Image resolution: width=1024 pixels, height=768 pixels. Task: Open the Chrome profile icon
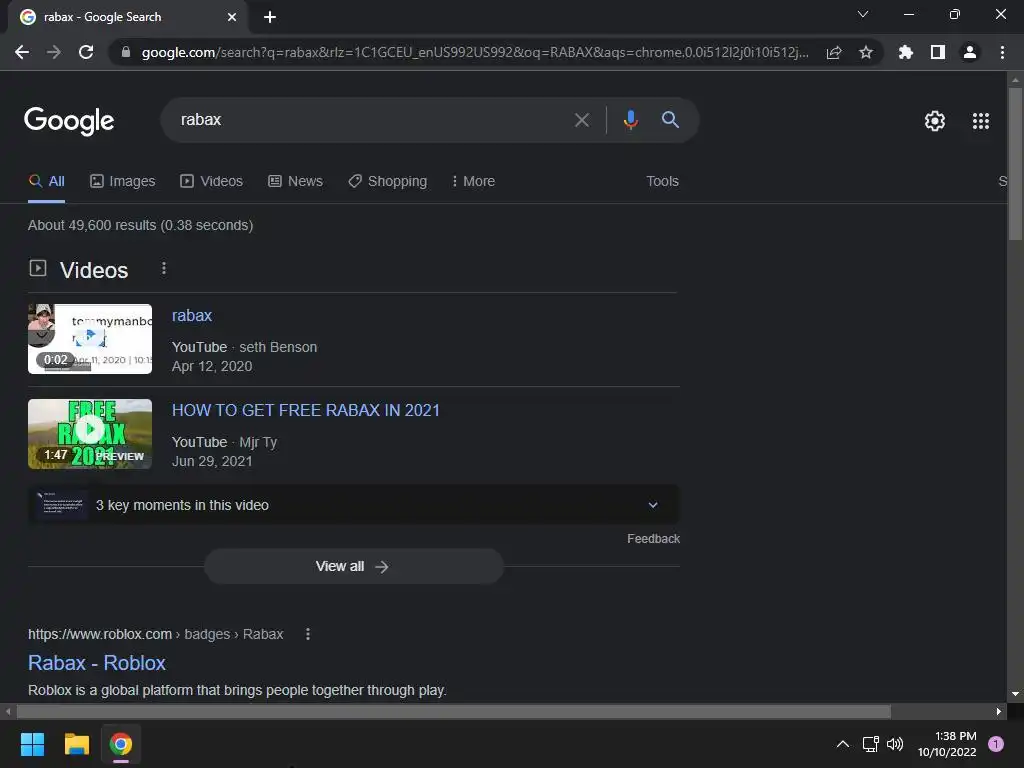[x=970, y=52]
